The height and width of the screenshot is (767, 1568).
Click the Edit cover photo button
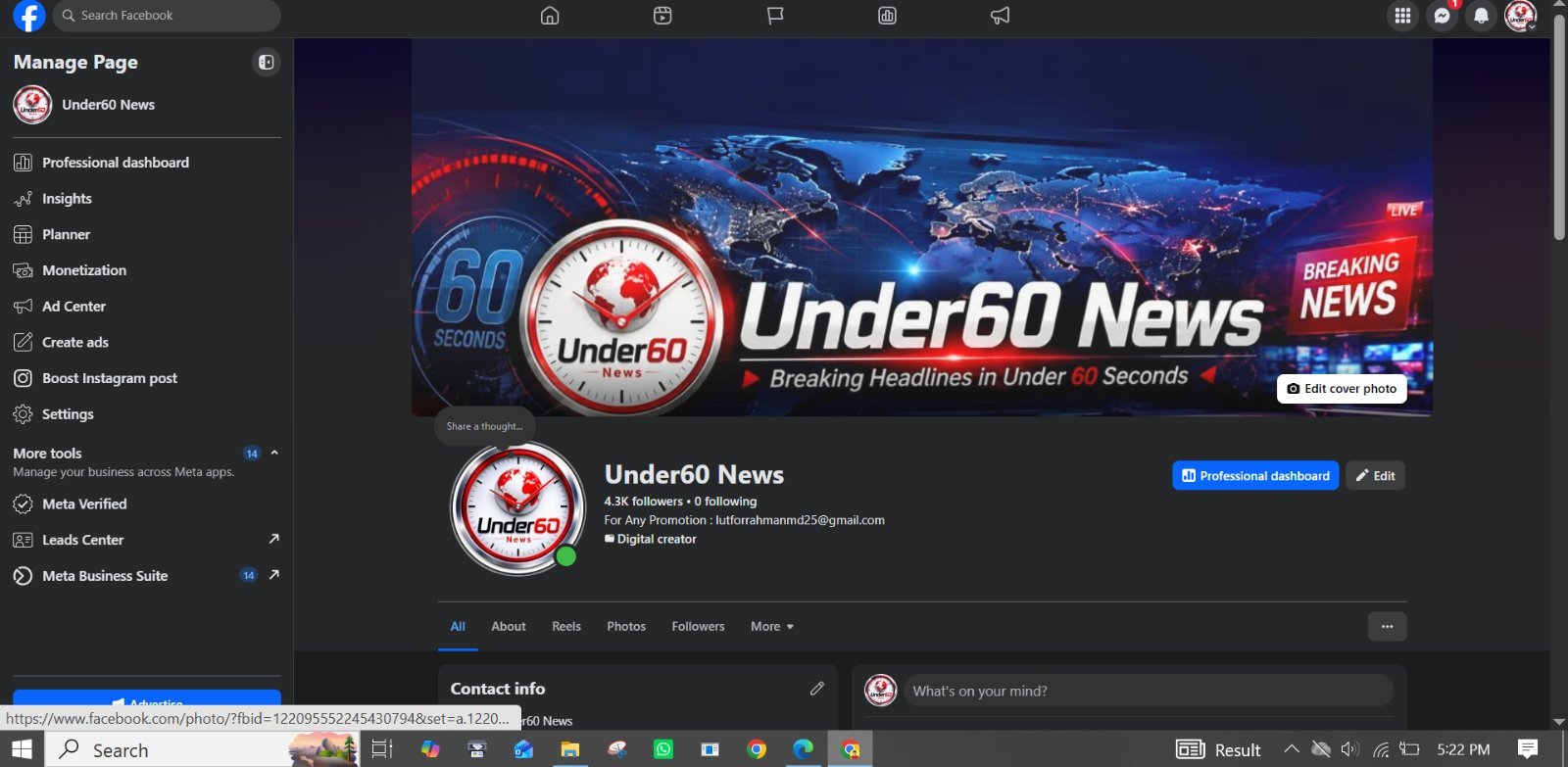coord(1342,389)
